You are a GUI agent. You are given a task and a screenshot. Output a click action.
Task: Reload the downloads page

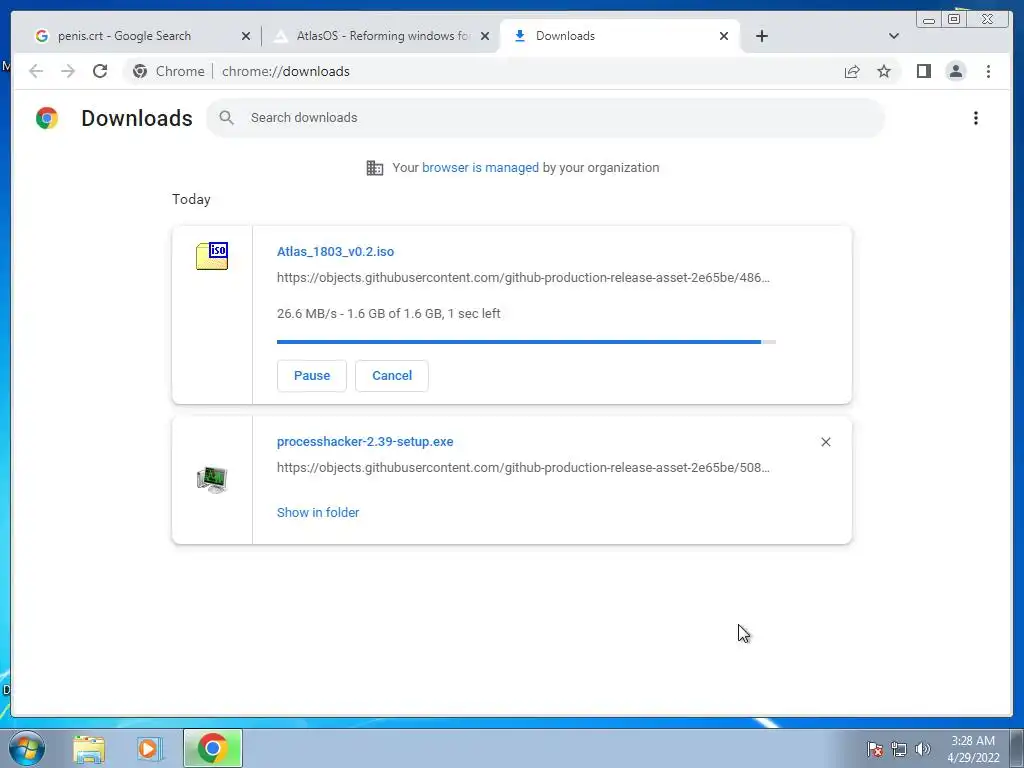100,71
